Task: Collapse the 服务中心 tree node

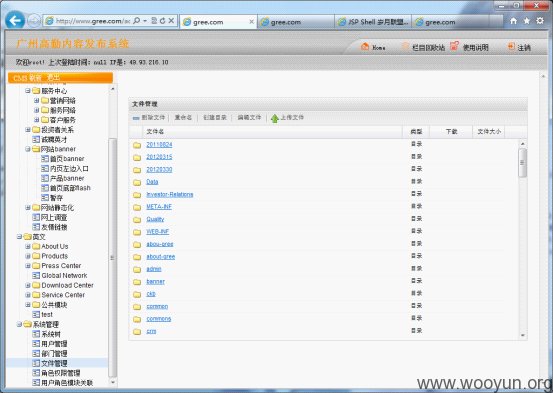Action: (x=28, y=91)
